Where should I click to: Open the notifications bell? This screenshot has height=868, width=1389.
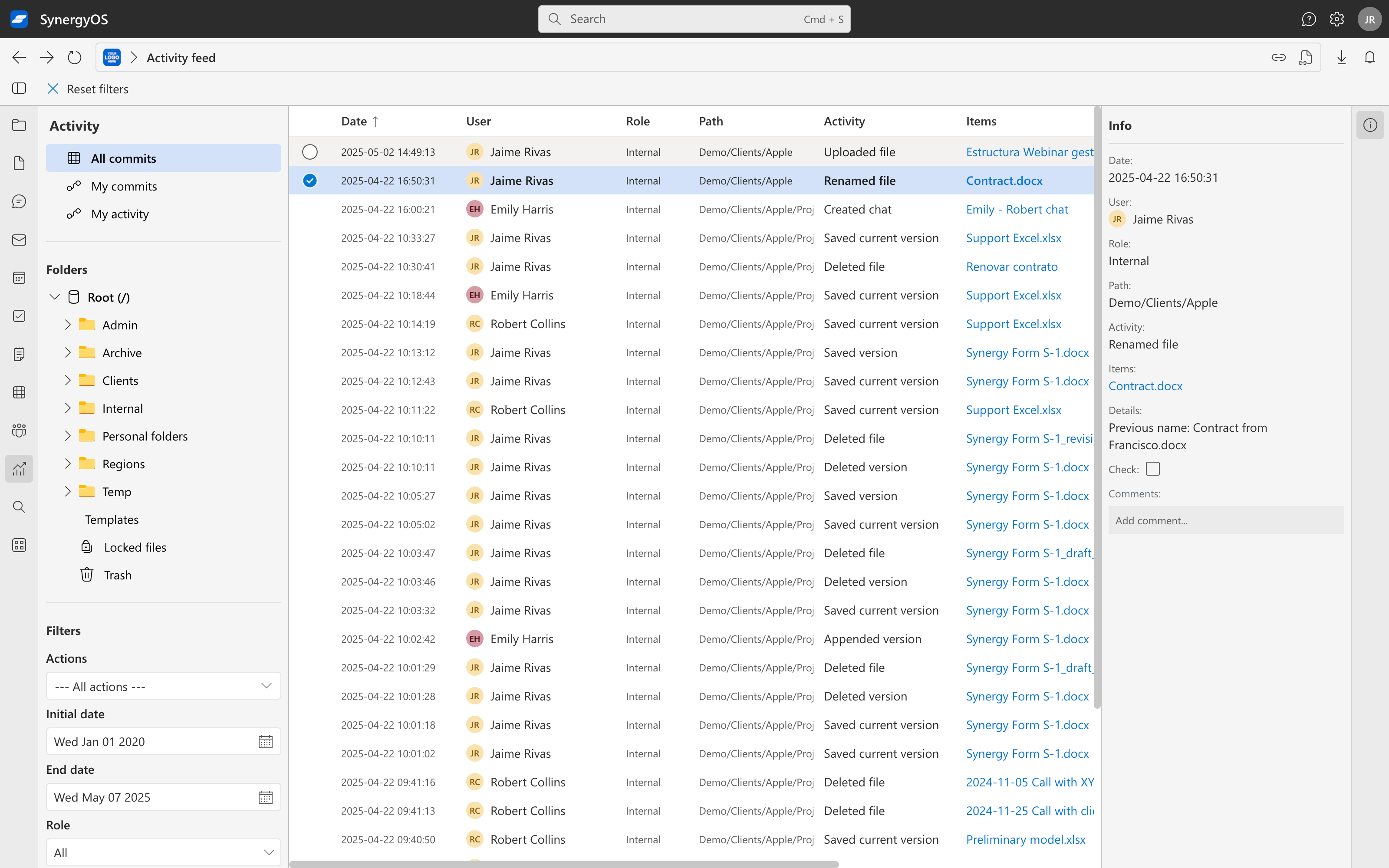(1370, 57)
